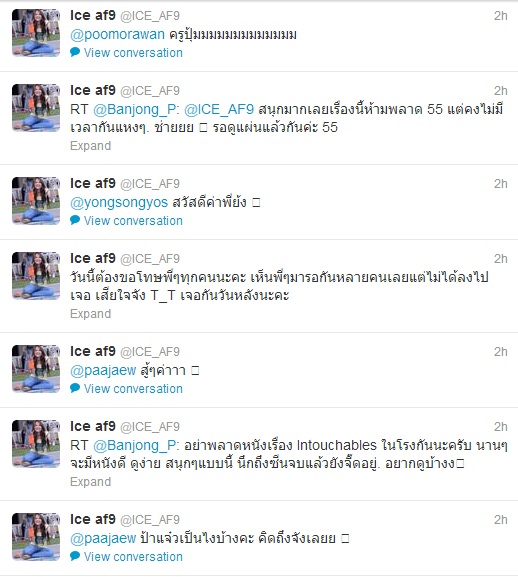
Task: Open View conversation on the last tweet
Action: click(x=133, y=557)
